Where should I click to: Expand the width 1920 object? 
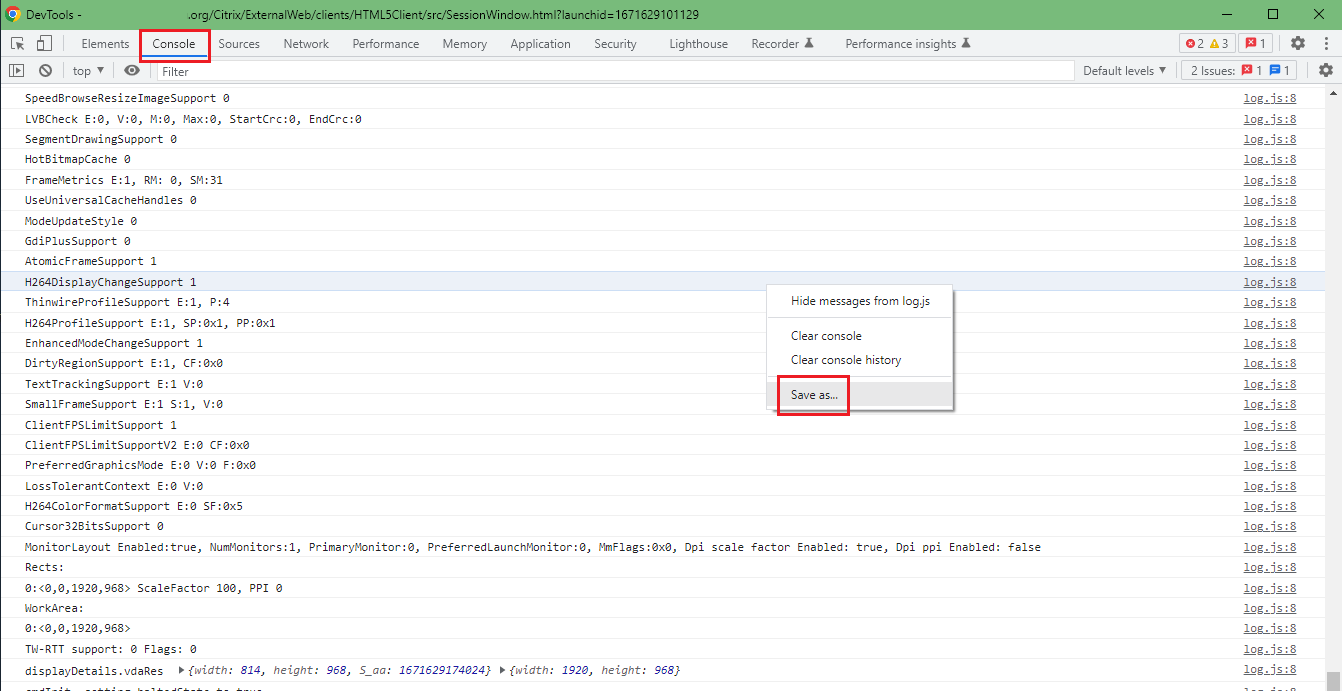(x=503, y=670)
